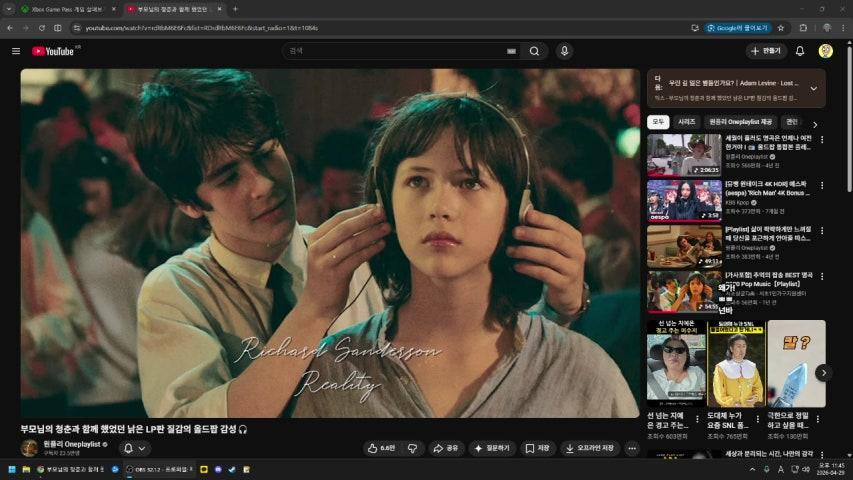This screenshot has width=853, height=480.
Task: Open the YouTube notifications bell
Action: (x=799, y=51)
